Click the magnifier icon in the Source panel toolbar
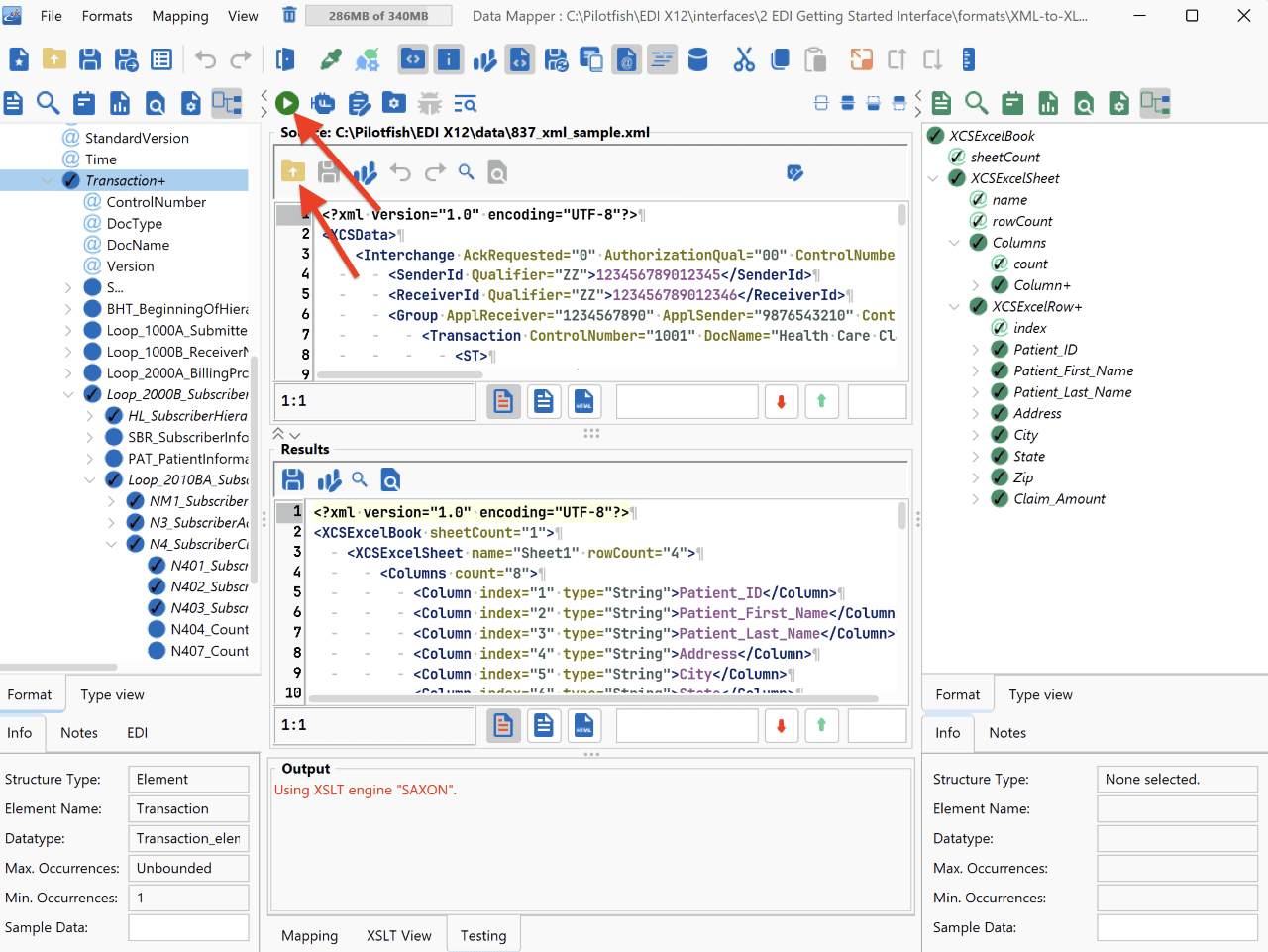This screenshot has height=952, width=1268. (467, 172)
